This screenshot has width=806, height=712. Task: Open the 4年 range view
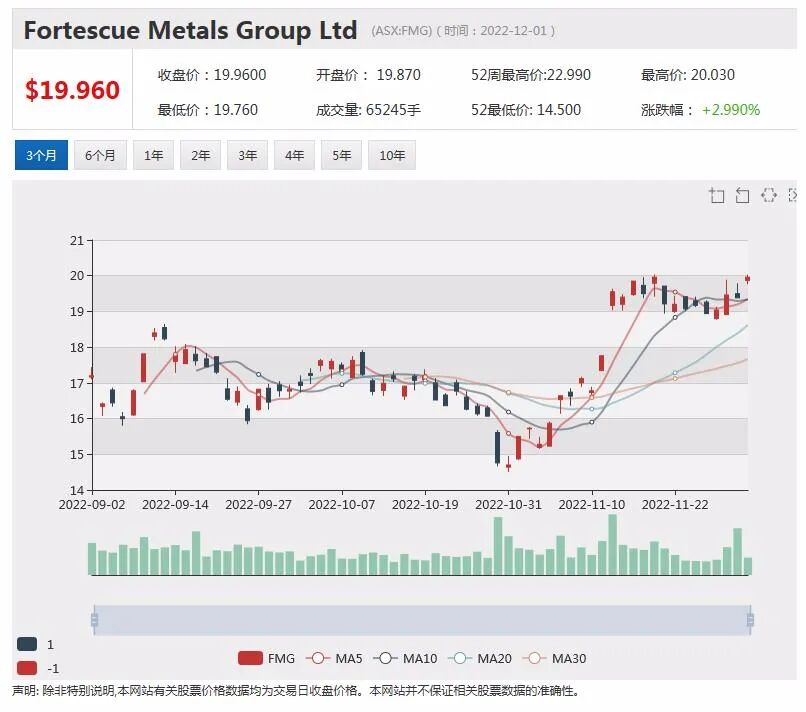pyautogui.click(x=294, y=155)
